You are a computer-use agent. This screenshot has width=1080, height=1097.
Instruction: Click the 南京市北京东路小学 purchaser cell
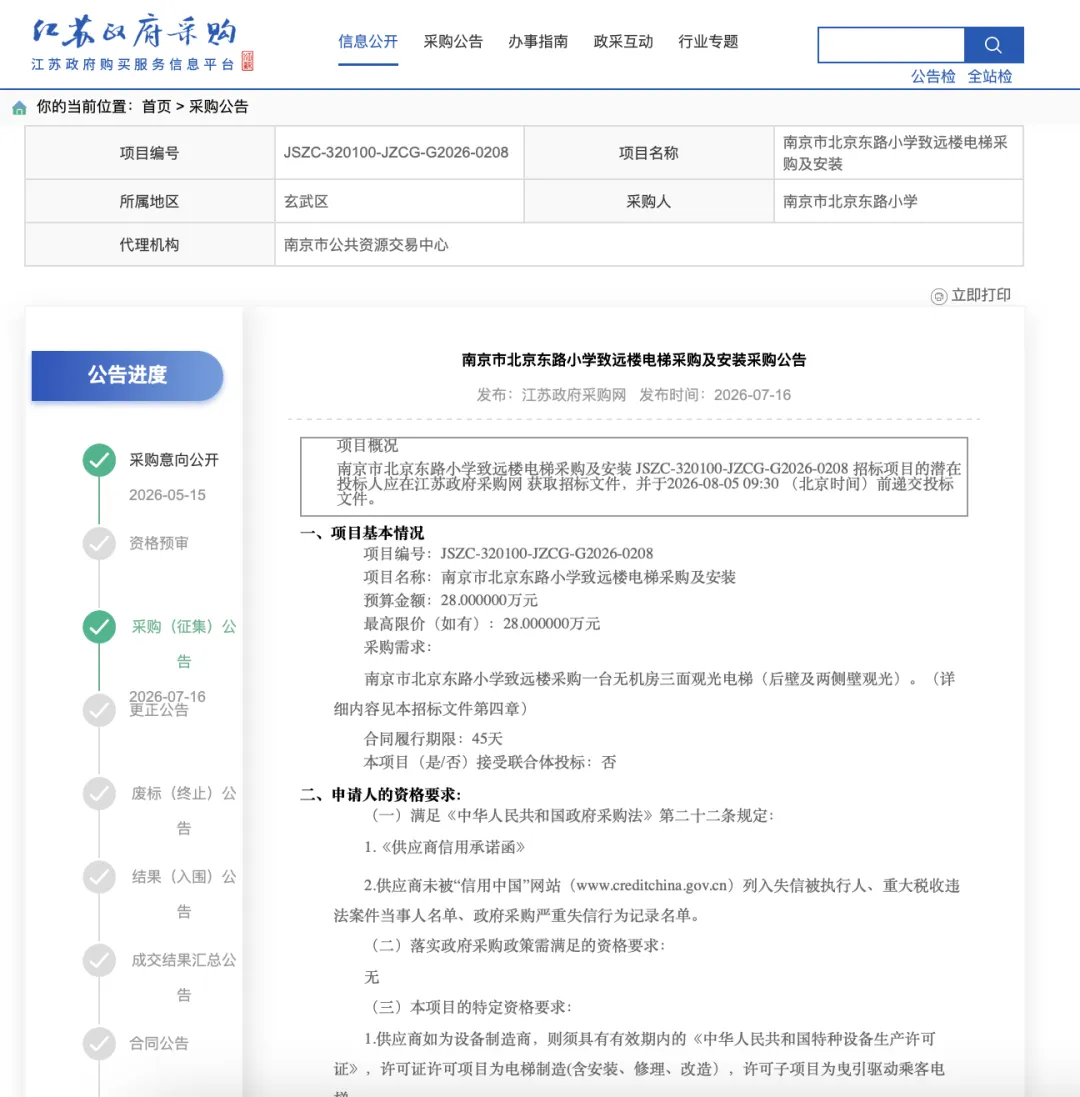[x=898, y=201]
